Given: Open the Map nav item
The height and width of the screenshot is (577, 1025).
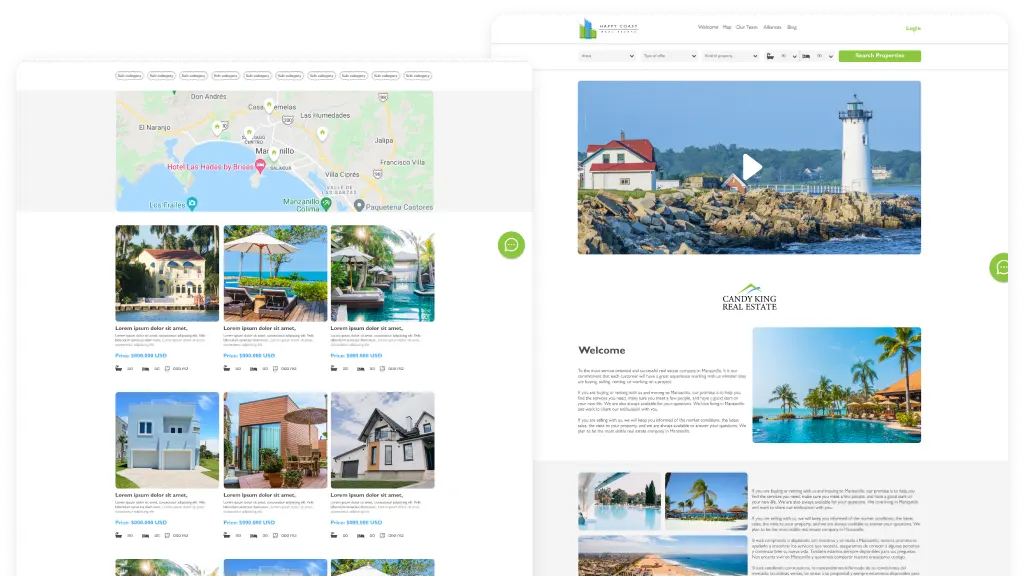Looking at the screenshot, I should point(727,27).
